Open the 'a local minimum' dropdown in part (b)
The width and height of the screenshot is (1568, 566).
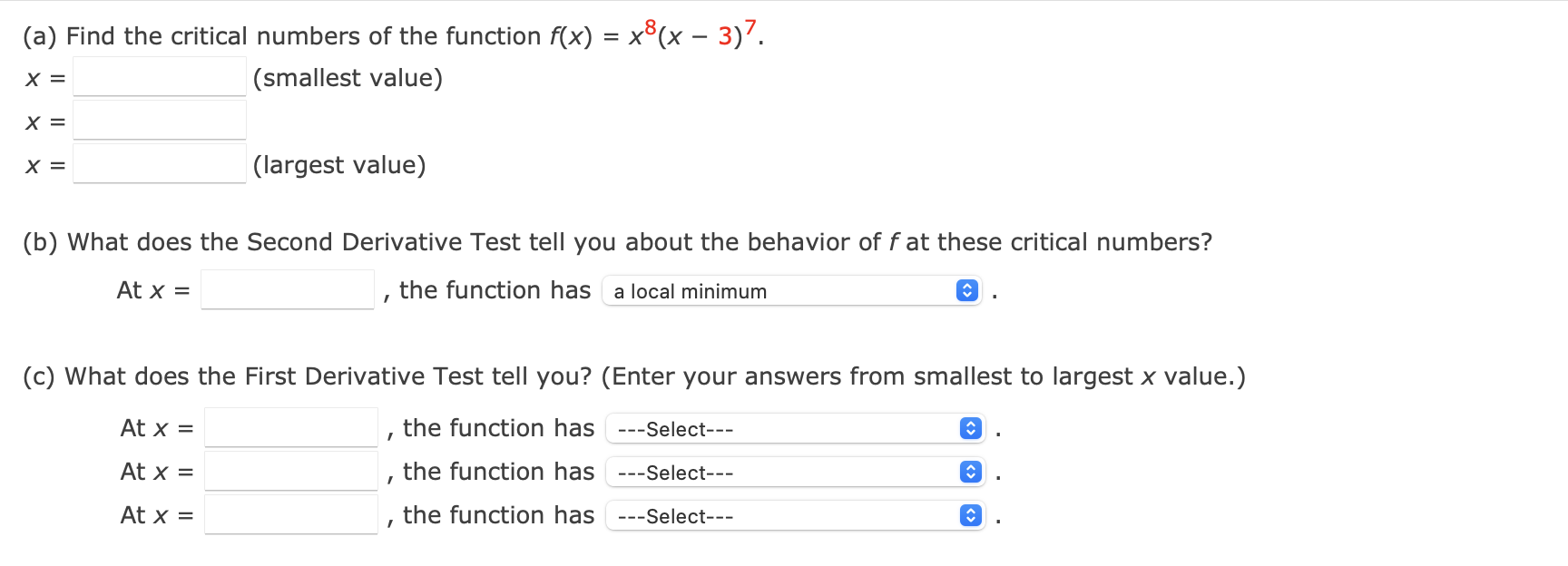[x=789, y=290]
